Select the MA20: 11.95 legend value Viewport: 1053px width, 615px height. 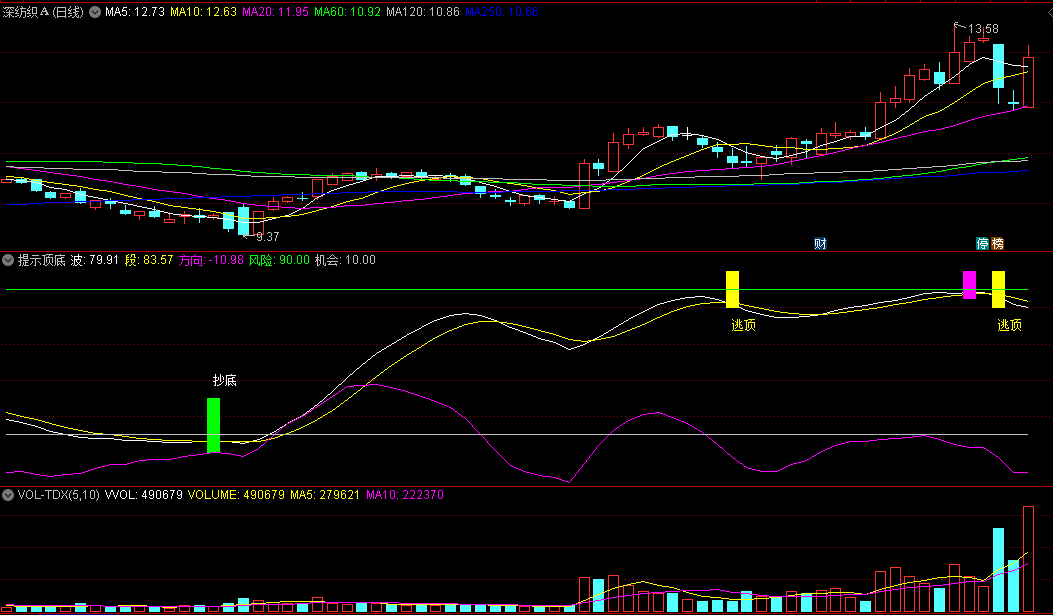[x=275, y=12]
